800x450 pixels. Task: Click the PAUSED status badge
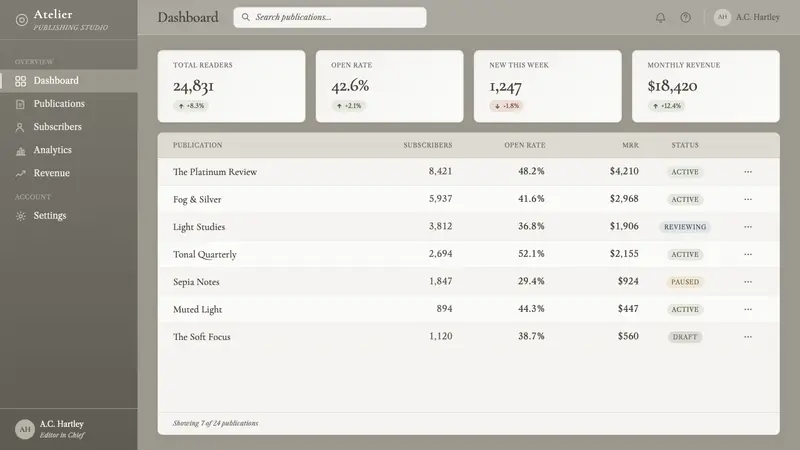(685, 282)
